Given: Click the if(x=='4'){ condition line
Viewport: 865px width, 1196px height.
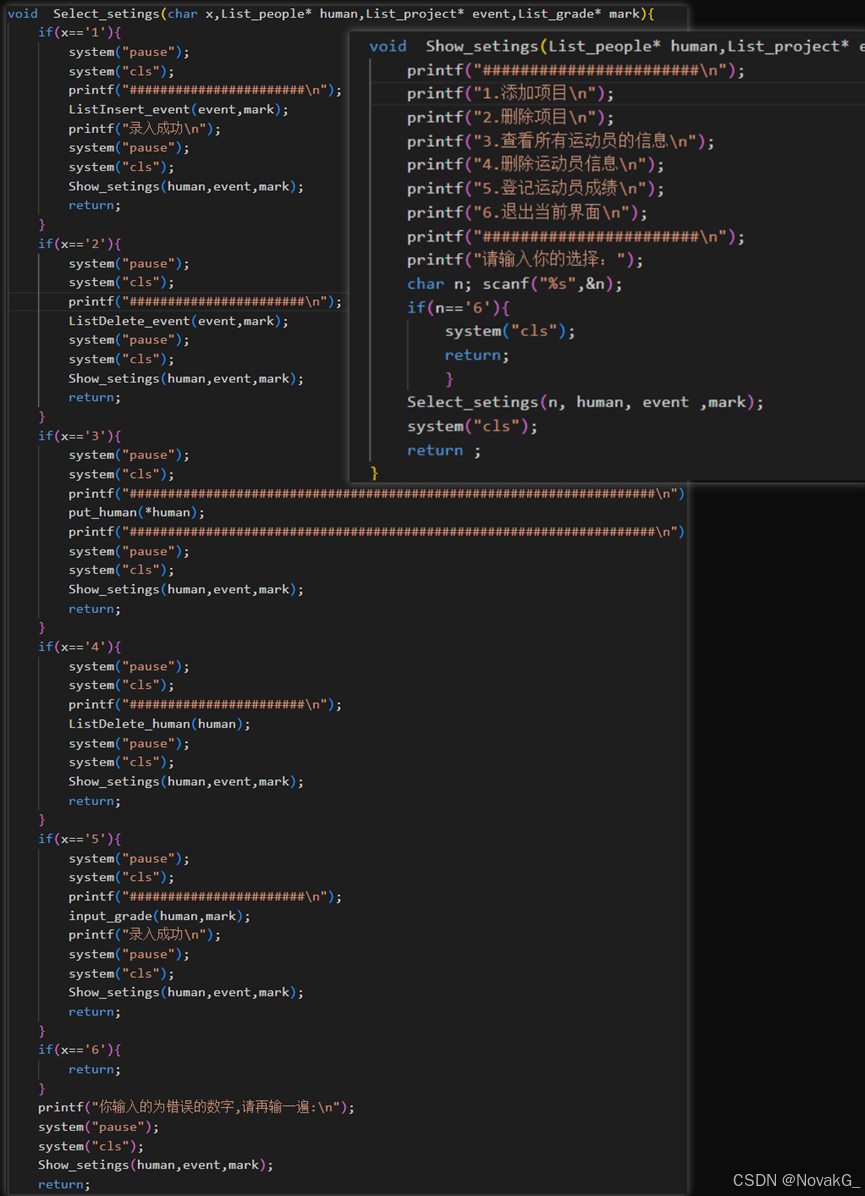Looking at the screenshot, I should click(79, 646).
